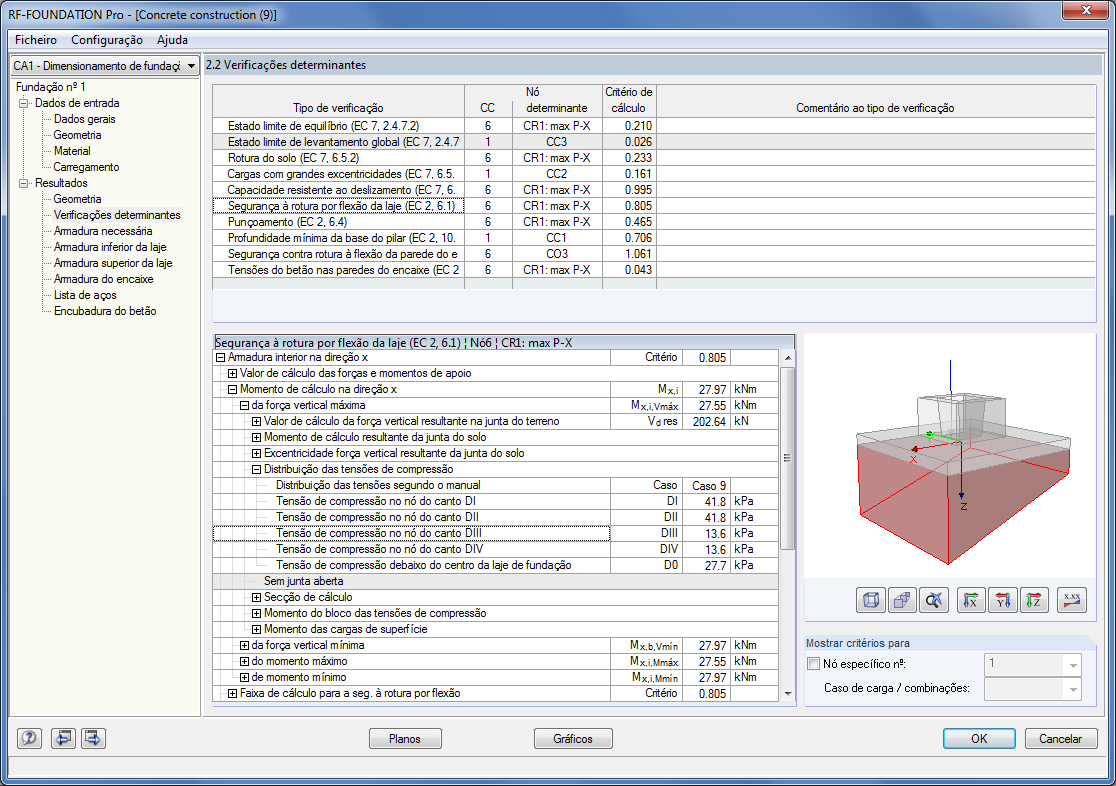This screenshot has height=786, width=1116.
Task: Go to next window with right arrow icon
Action: pyautogui.click(x=93, y=738)
